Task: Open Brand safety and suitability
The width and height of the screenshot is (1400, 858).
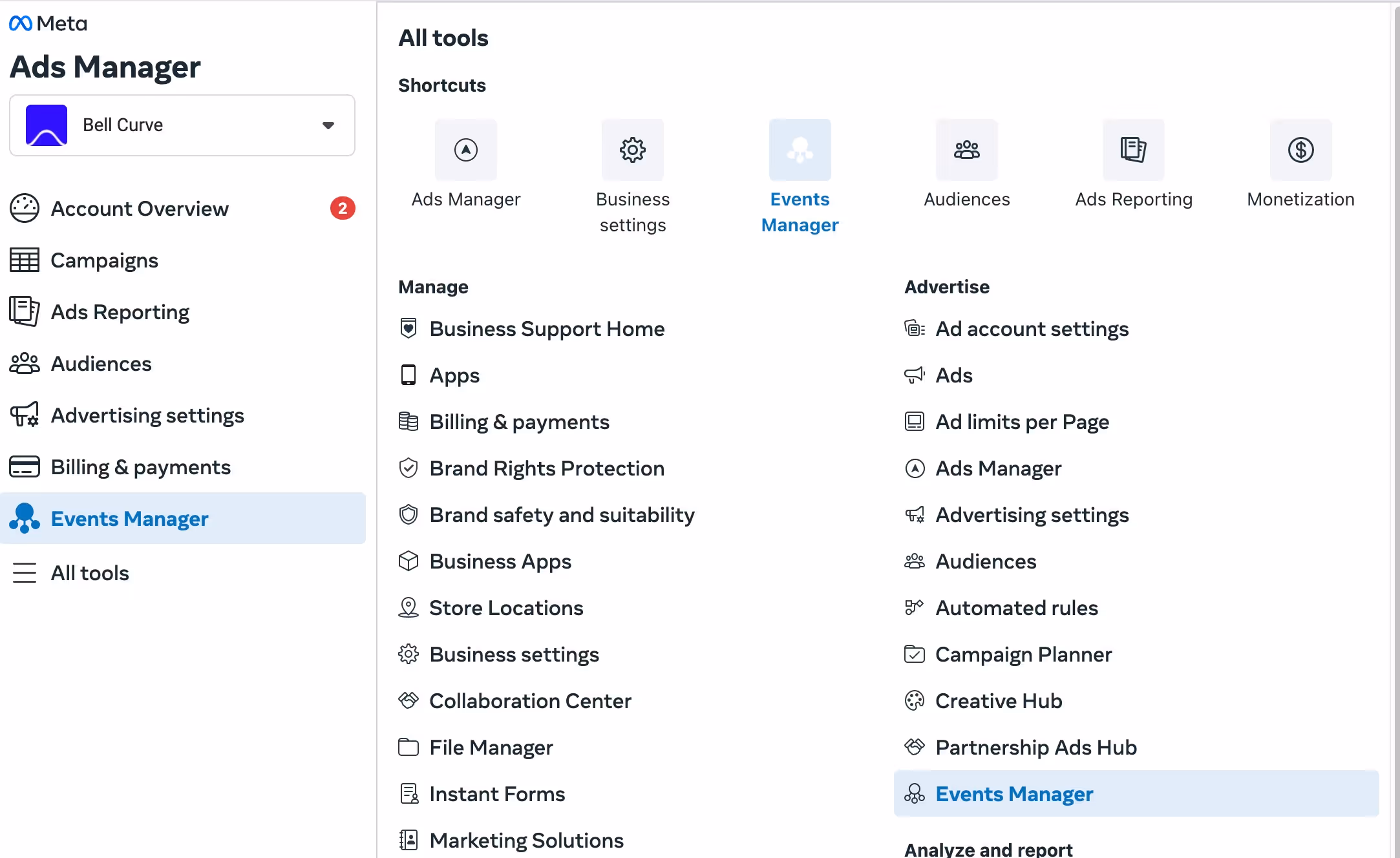Action: click(562, 515)
